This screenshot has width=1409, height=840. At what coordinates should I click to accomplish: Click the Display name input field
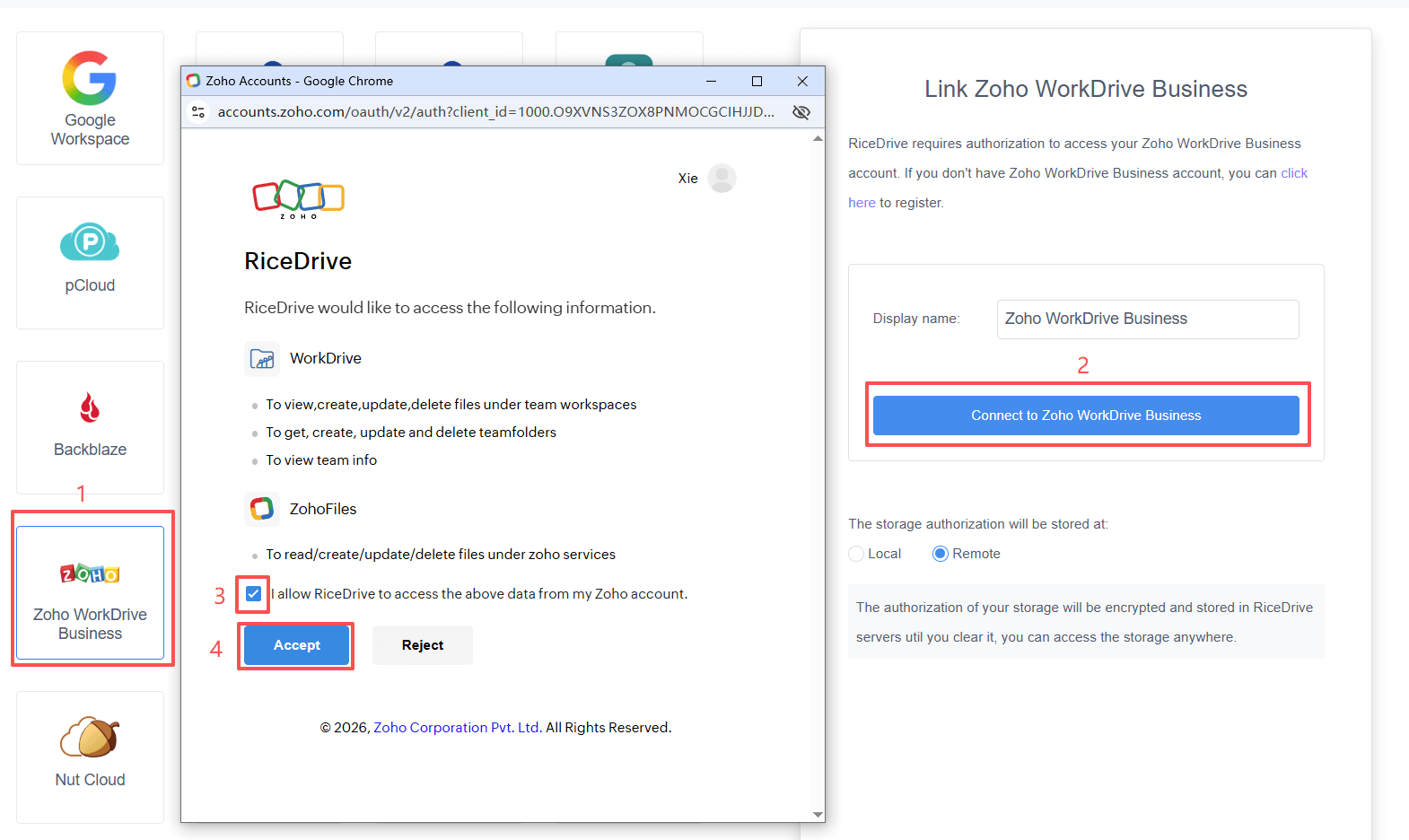(x=1148, y=319)
